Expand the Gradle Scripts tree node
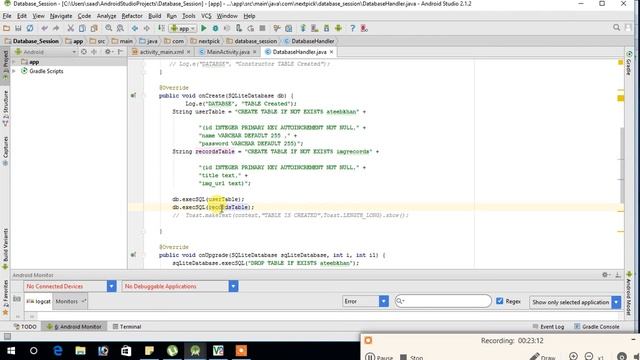The width and height of the screenshot is (640, 360). pyautogui.click(x=14, y=71)
